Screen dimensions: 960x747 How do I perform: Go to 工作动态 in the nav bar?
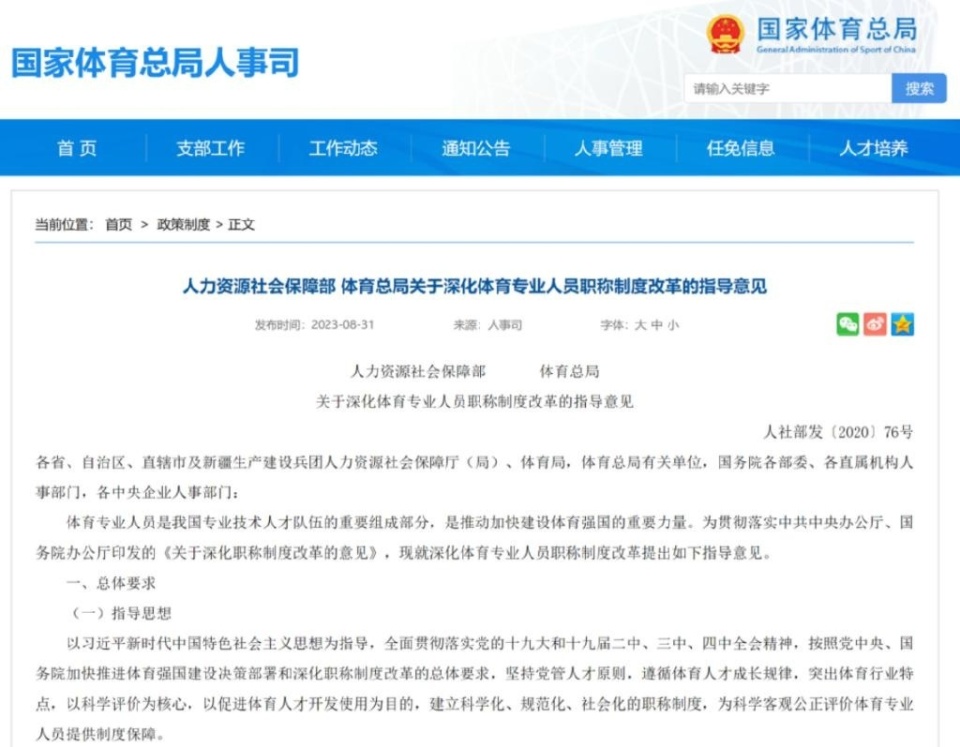tap(343, 148)
